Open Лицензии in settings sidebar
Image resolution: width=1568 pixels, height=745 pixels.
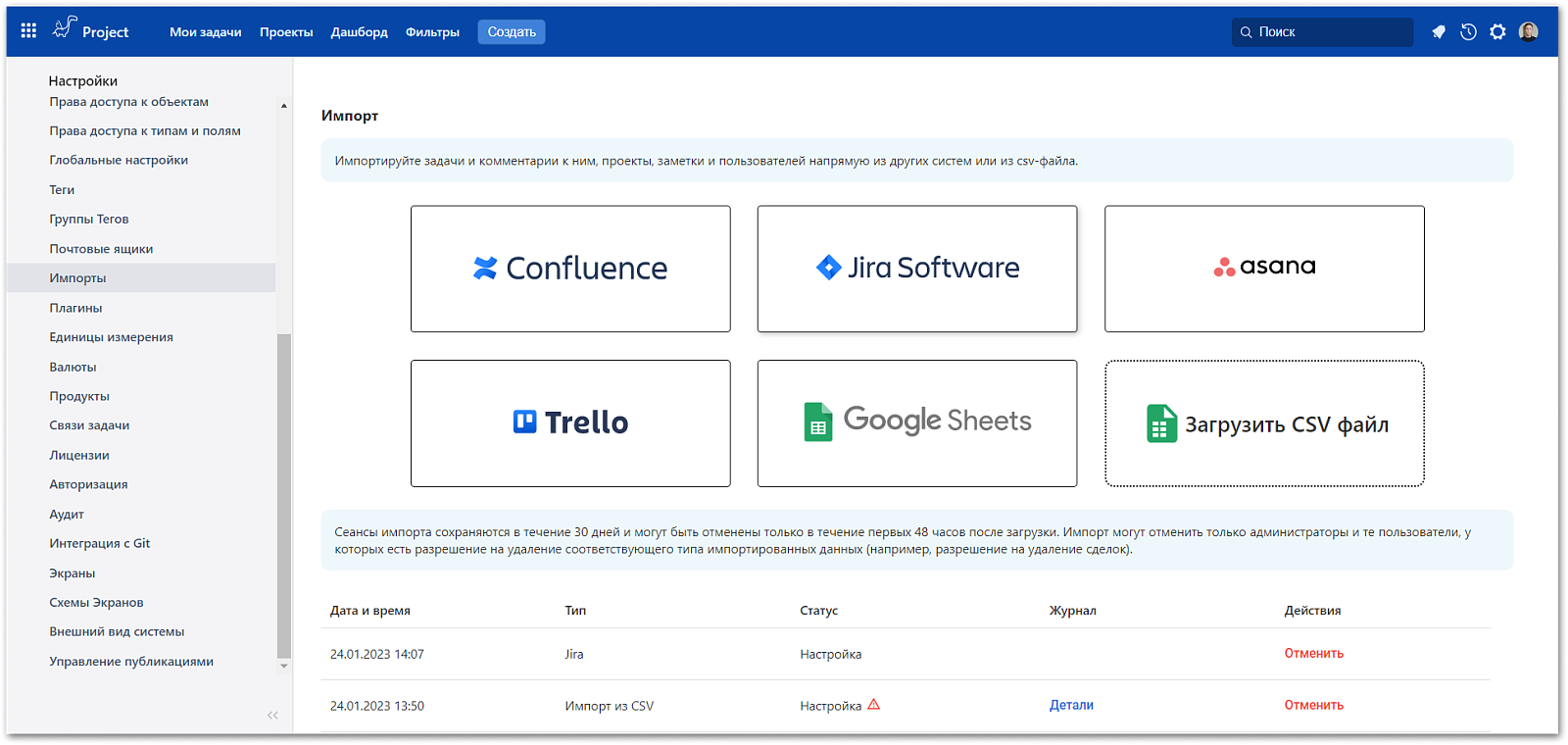[x=79, y=455]
